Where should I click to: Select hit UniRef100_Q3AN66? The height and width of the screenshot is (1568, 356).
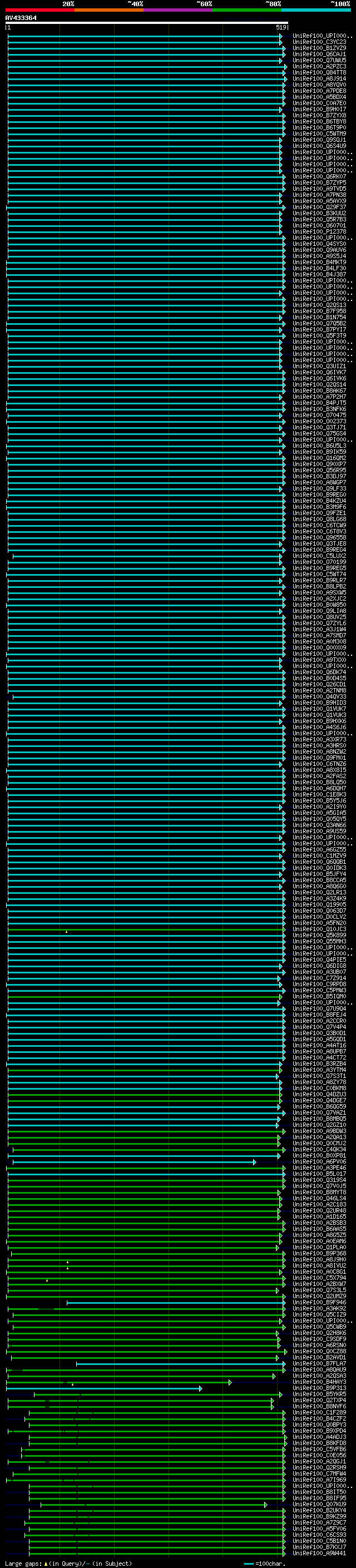point(319,825)
